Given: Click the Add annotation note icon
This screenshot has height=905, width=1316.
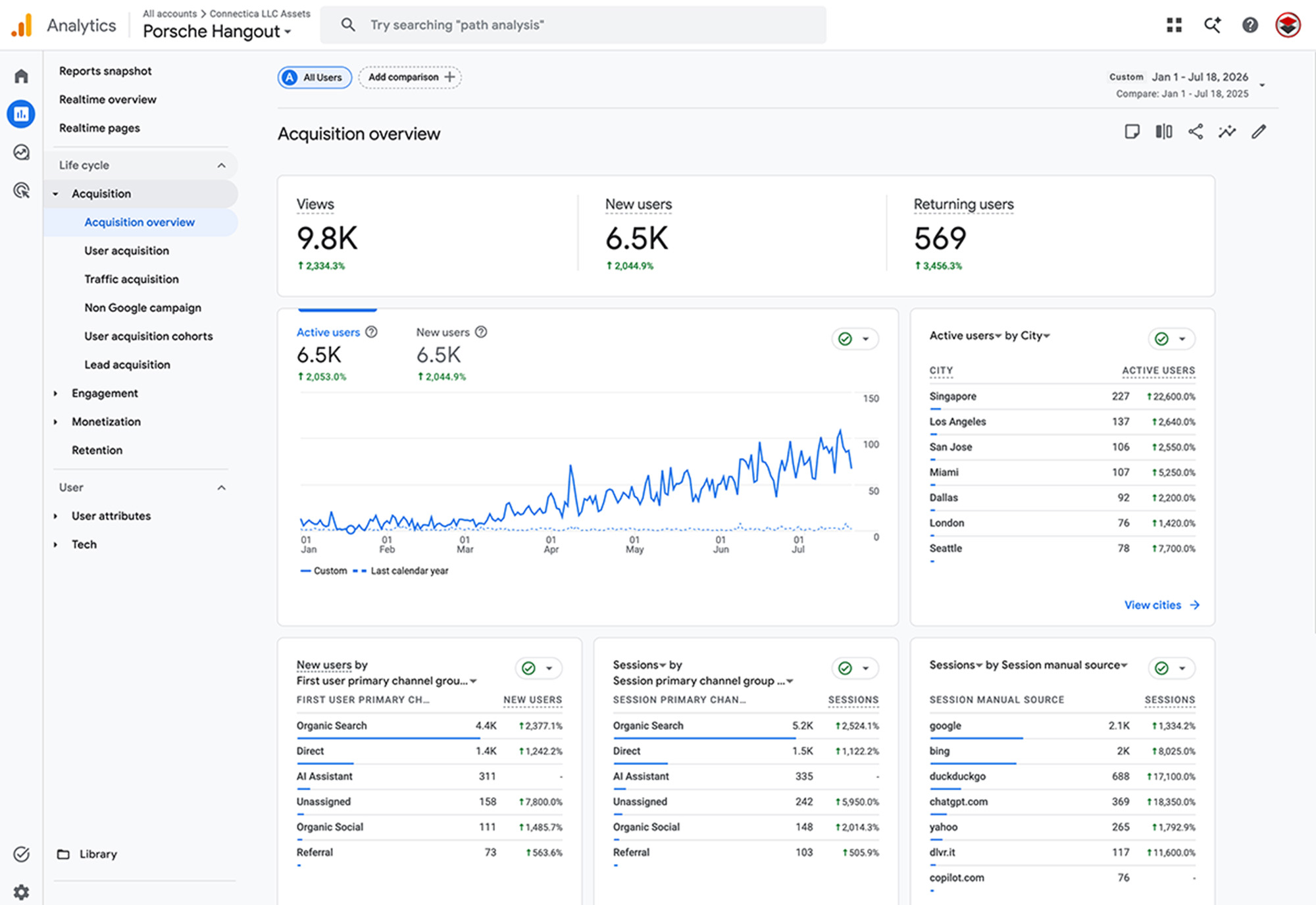Looking at the screenshot, I should 1132,132.
